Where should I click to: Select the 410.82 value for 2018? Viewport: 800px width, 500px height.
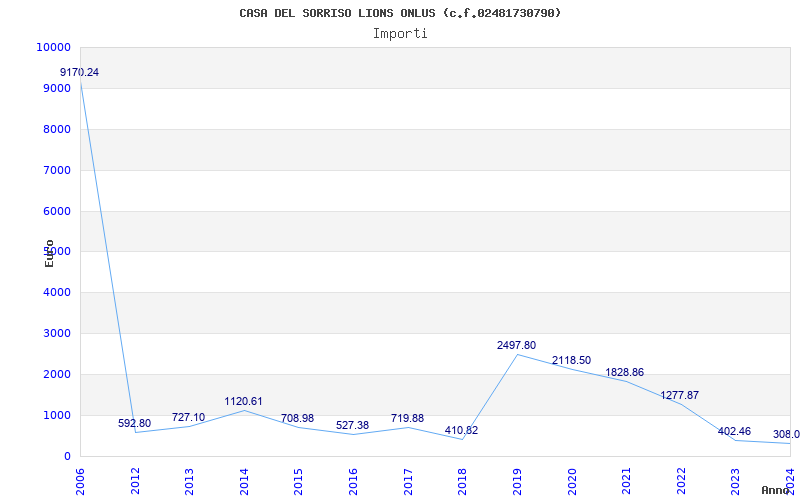point(461,431)
